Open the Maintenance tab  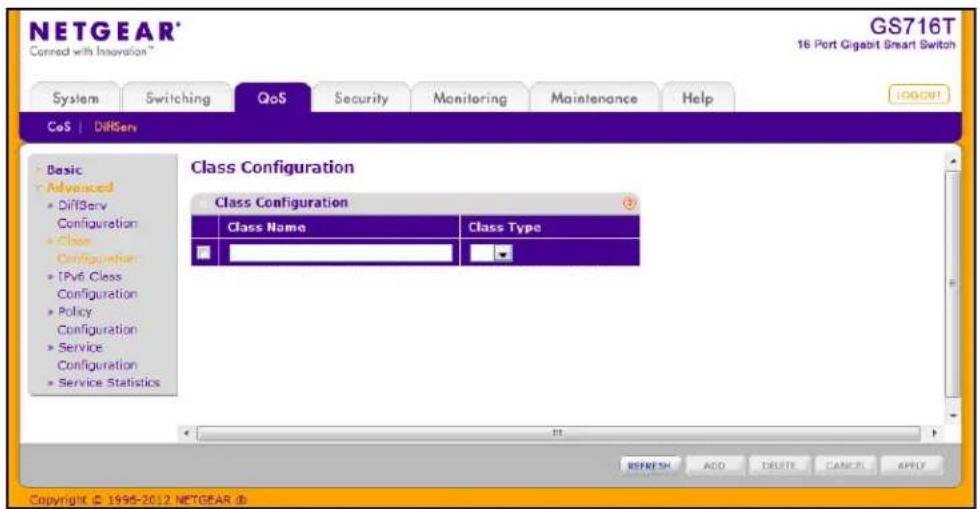[x=594, y=98]
